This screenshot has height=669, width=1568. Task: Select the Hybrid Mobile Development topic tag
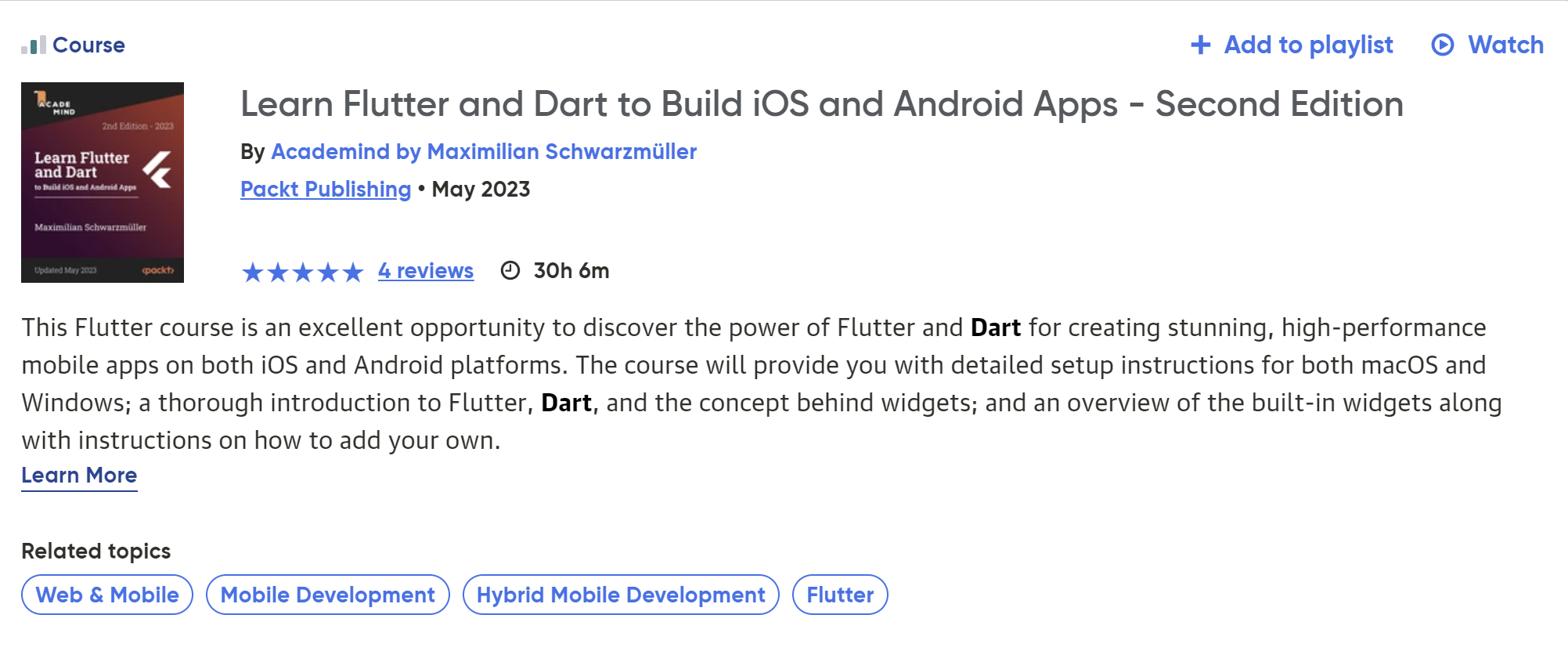pos(621,595)
